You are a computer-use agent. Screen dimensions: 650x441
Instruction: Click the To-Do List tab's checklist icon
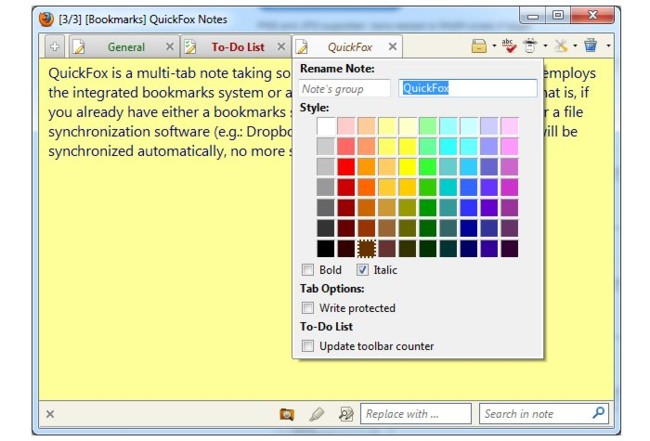point(190,47)
